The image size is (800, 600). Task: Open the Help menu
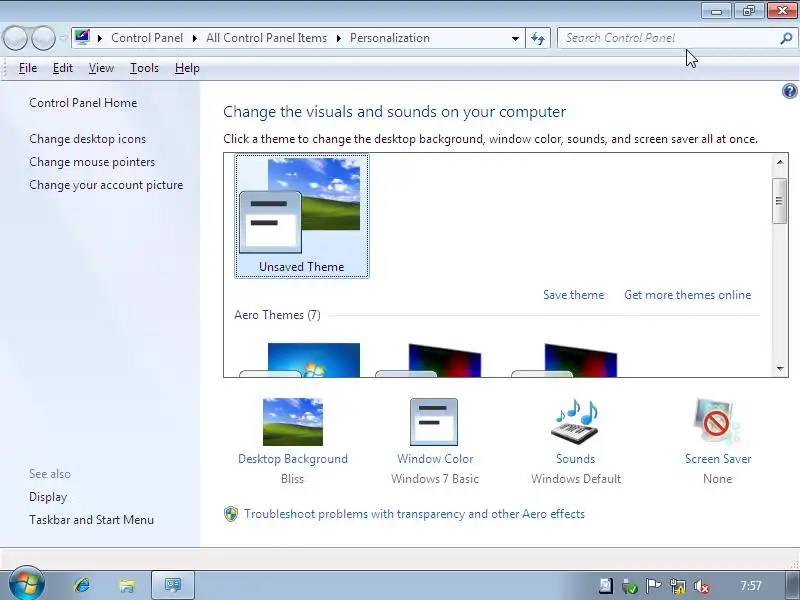(x=187, y=68)
